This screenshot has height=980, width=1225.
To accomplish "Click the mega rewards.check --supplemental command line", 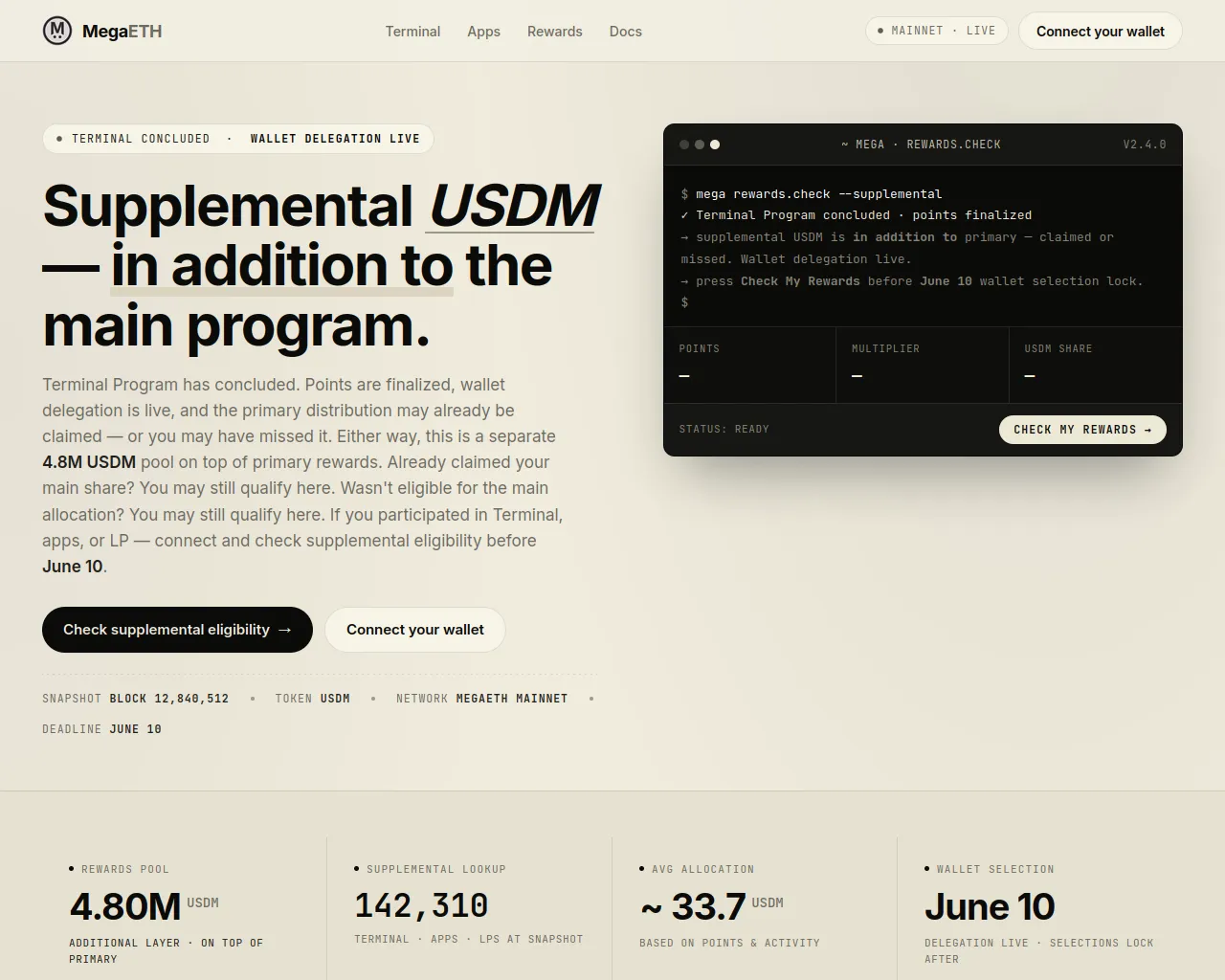I will pyautogui.click(x=812, y=194).
